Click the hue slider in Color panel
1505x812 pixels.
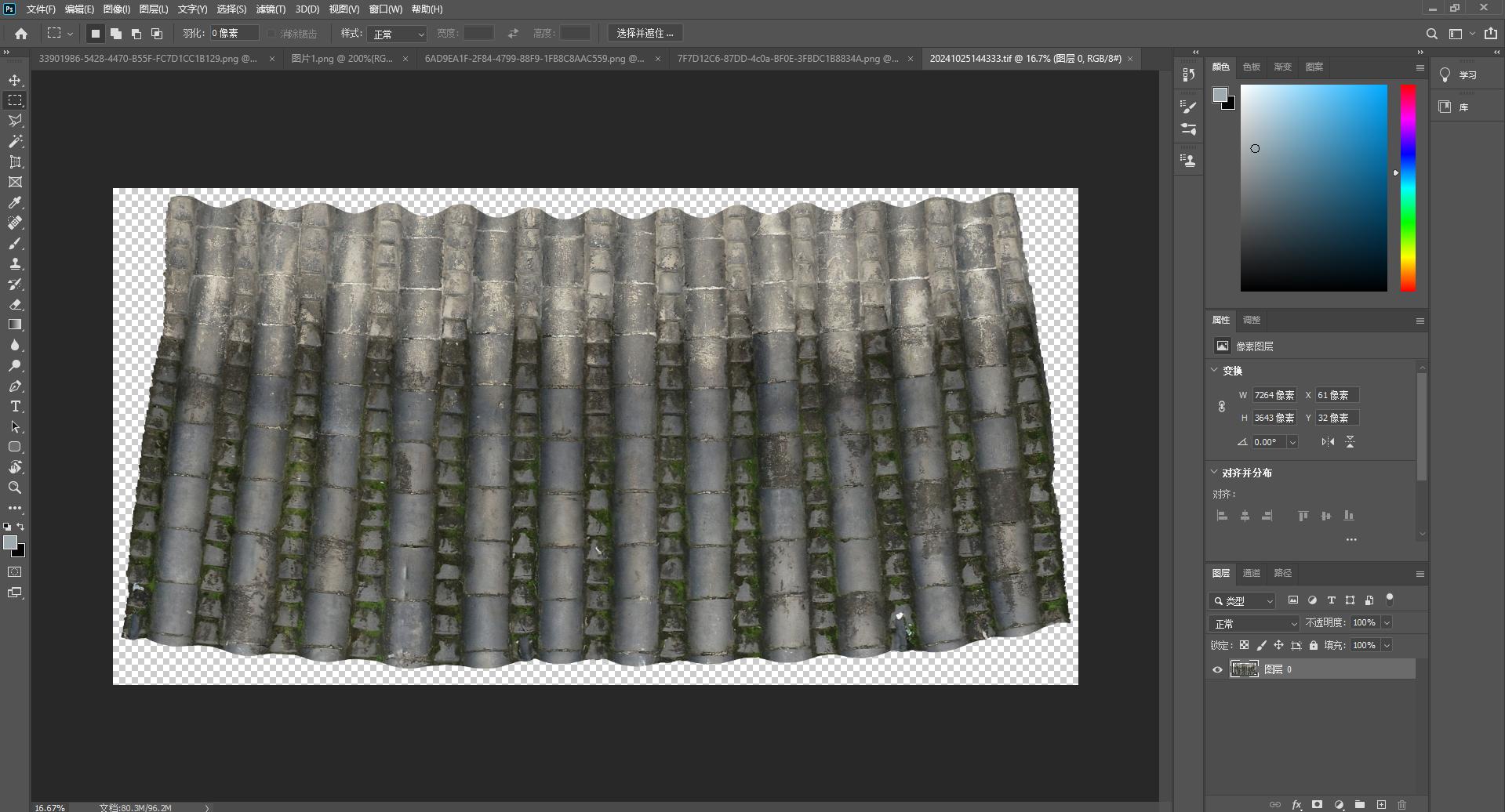pos(1409,188)
